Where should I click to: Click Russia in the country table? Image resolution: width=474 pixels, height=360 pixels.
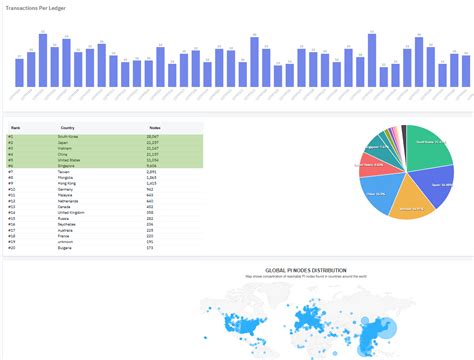click(63, 219)
